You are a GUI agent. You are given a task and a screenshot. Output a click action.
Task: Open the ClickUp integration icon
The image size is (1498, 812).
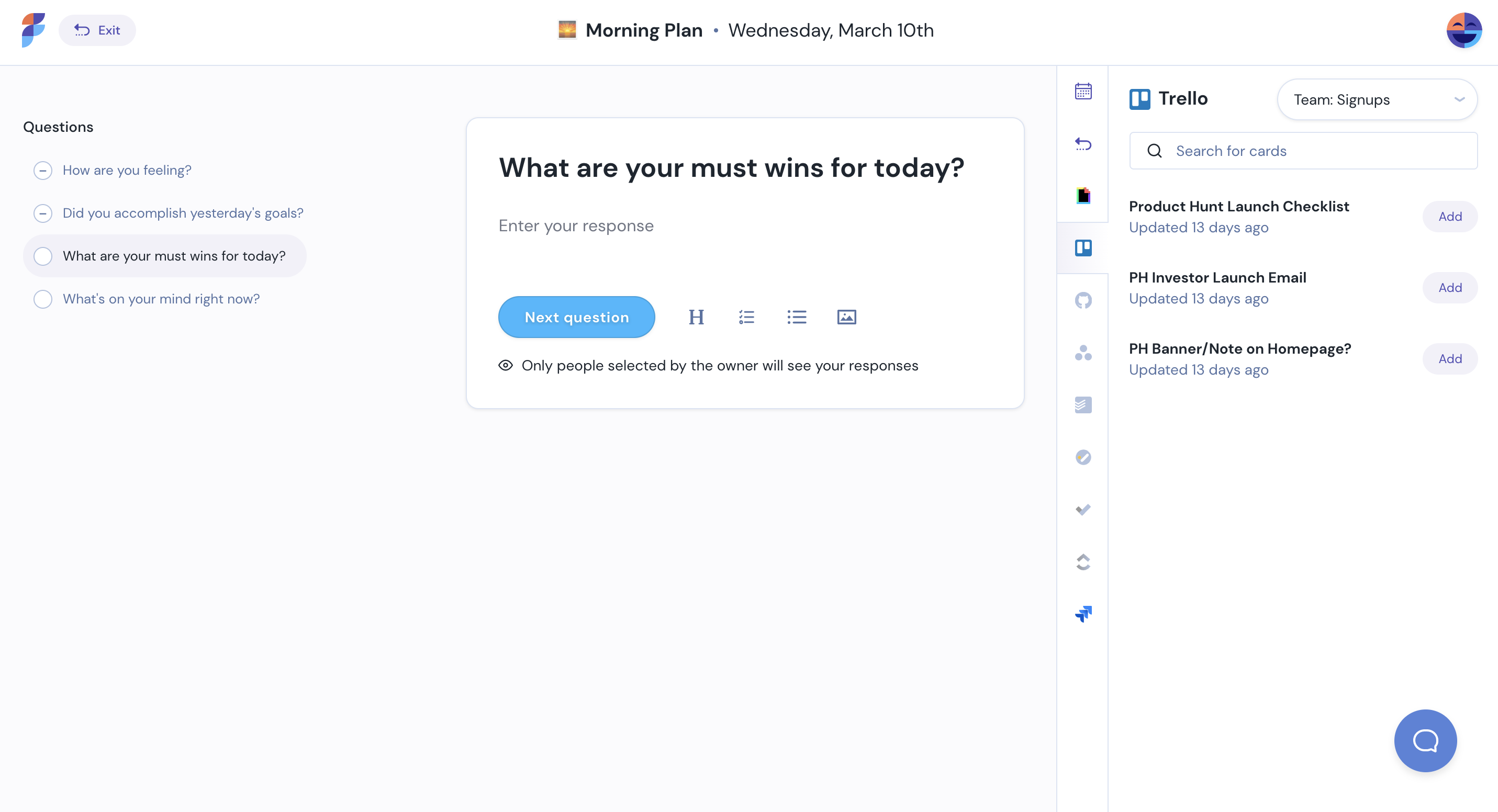(1083, 562)
